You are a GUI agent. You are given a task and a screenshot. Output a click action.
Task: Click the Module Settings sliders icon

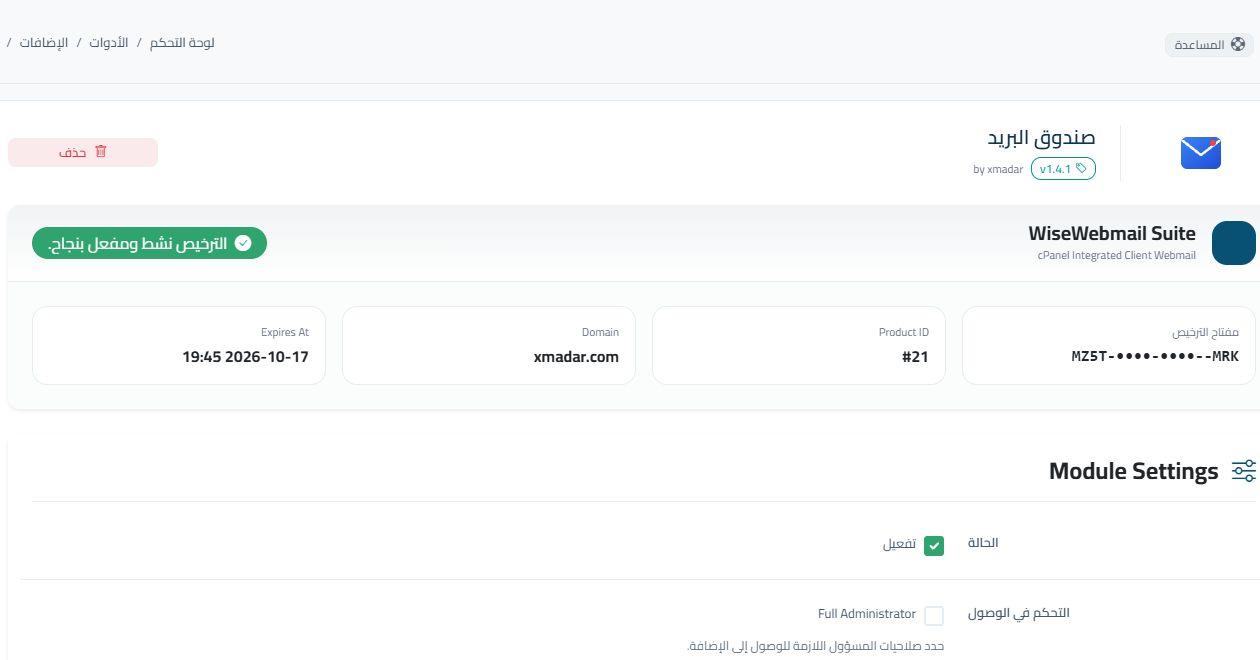point(1243,471)
